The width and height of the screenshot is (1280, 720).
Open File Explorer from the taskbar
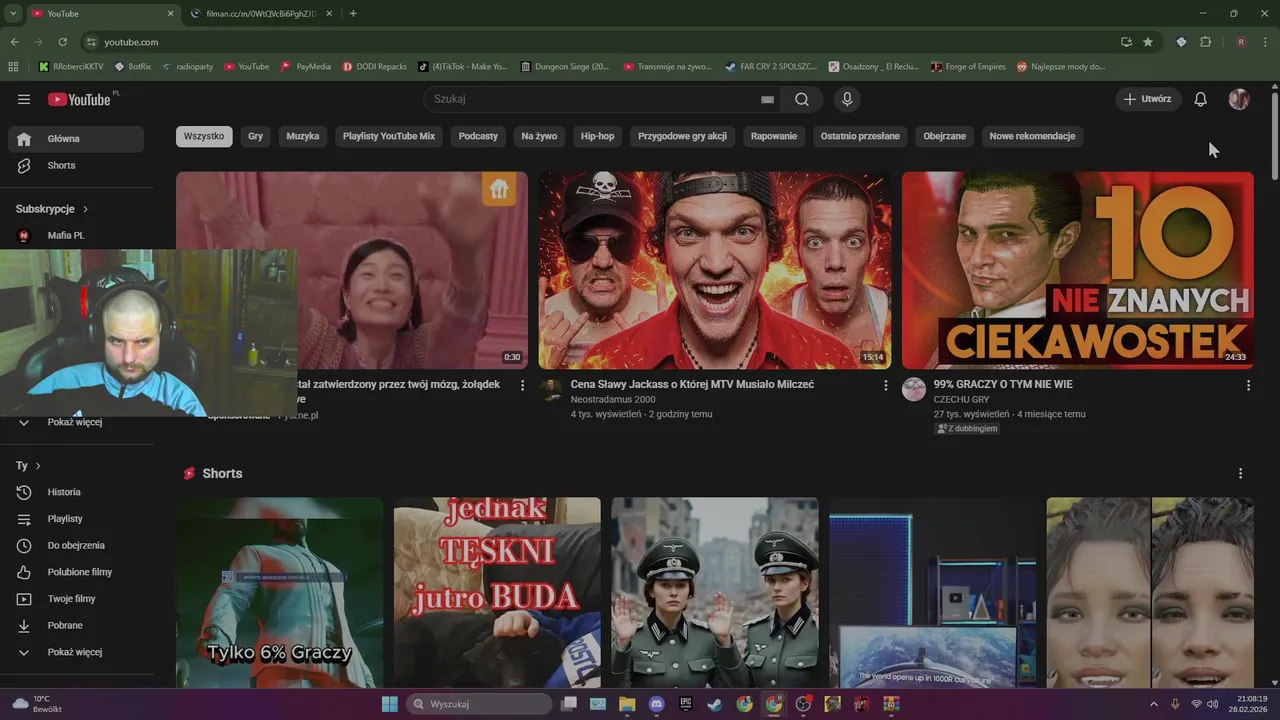(627, 704)
